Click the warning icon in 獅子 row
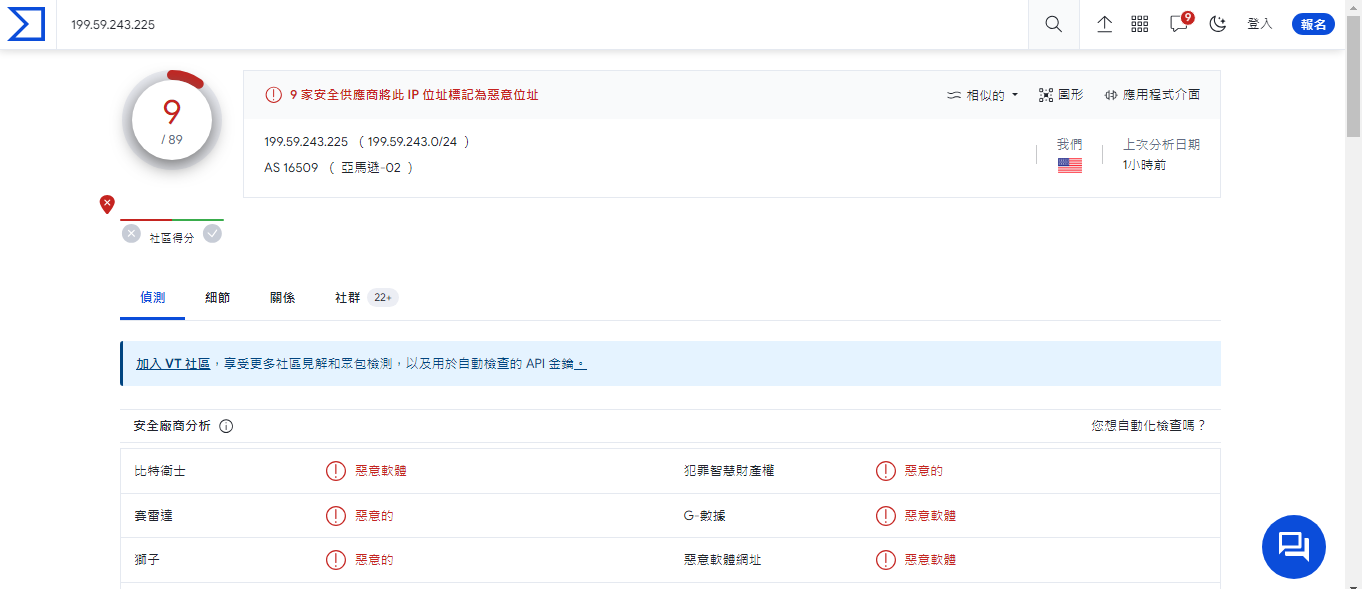 pos(336,560)
